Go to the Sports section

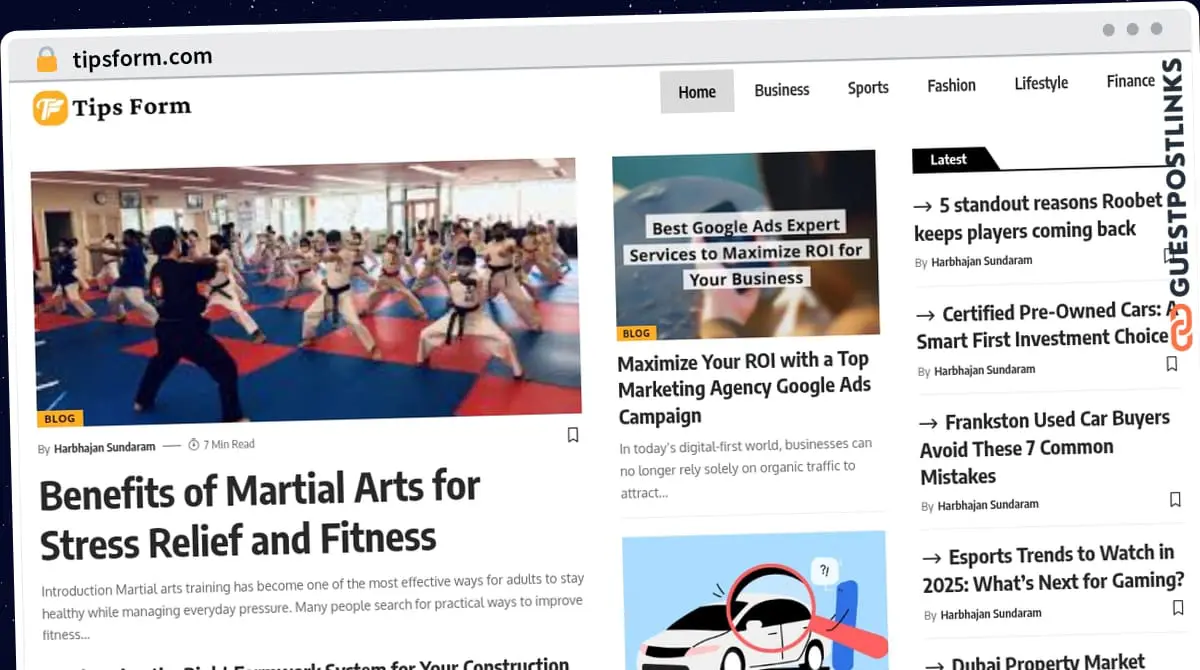pyautogui.click(x=867, y=88)
